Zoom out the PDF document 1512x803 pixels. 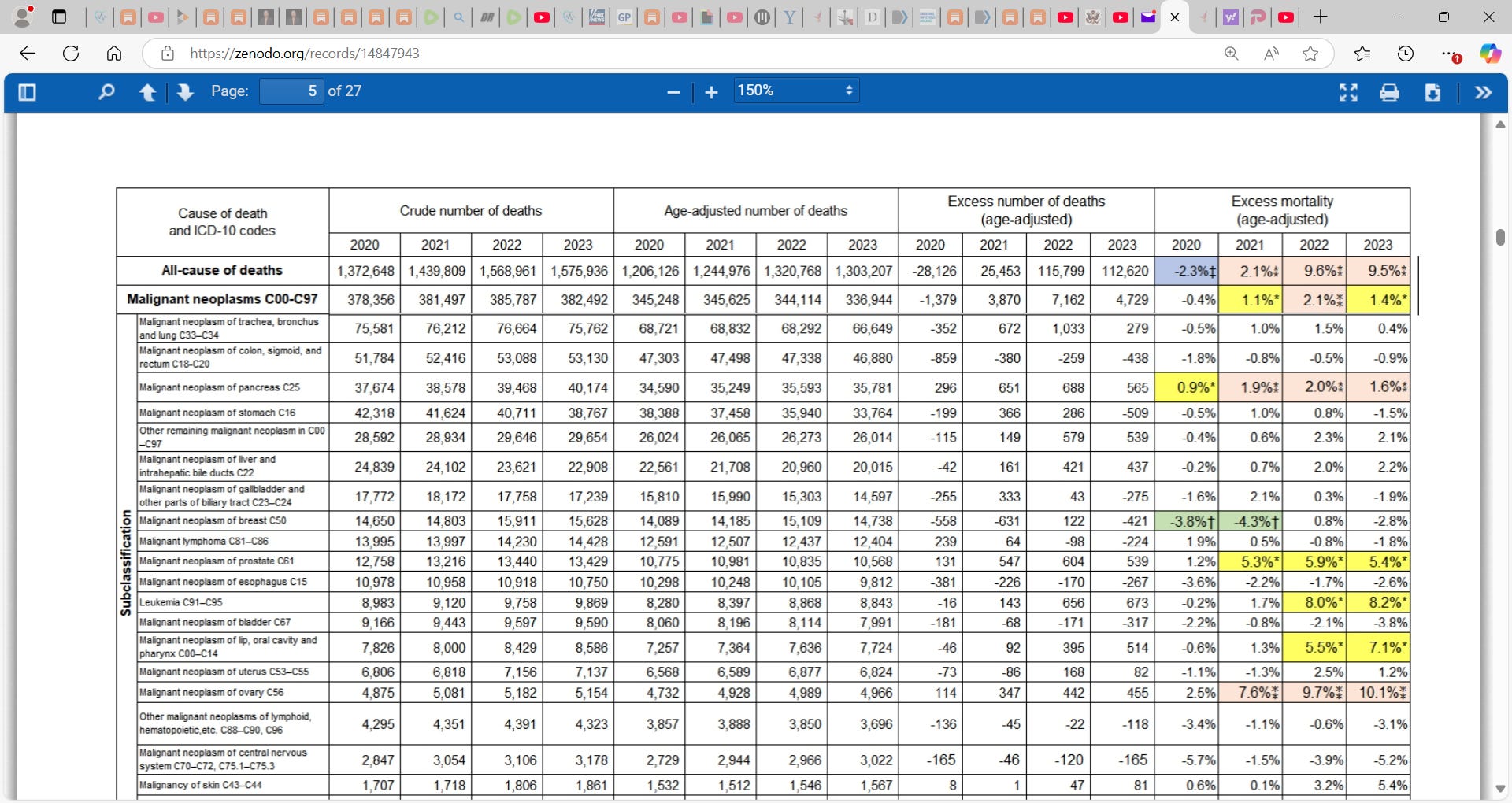[x=673, y=92]
